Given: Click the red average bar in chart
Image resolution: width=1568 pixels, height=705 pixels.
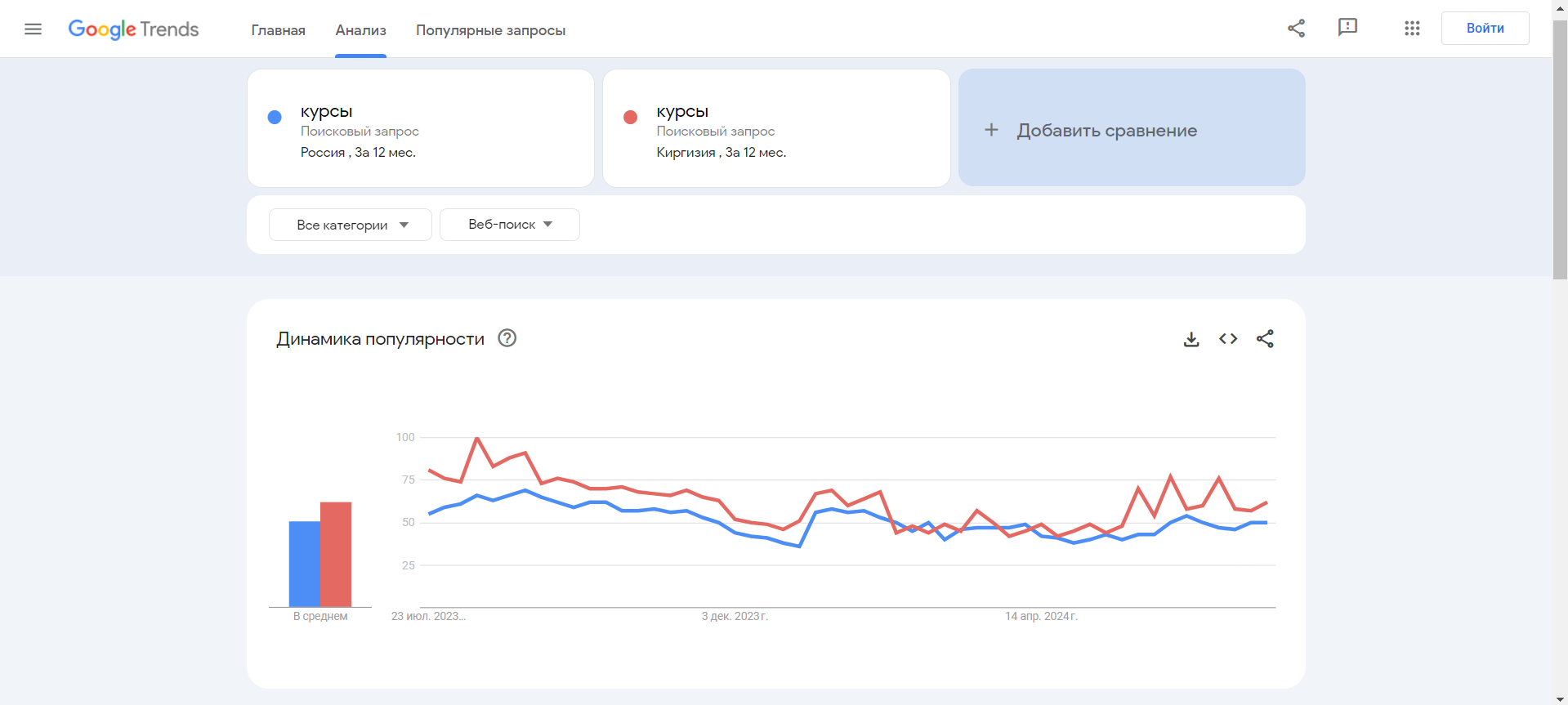Looking at the screenshot, I should click(336, 554).
